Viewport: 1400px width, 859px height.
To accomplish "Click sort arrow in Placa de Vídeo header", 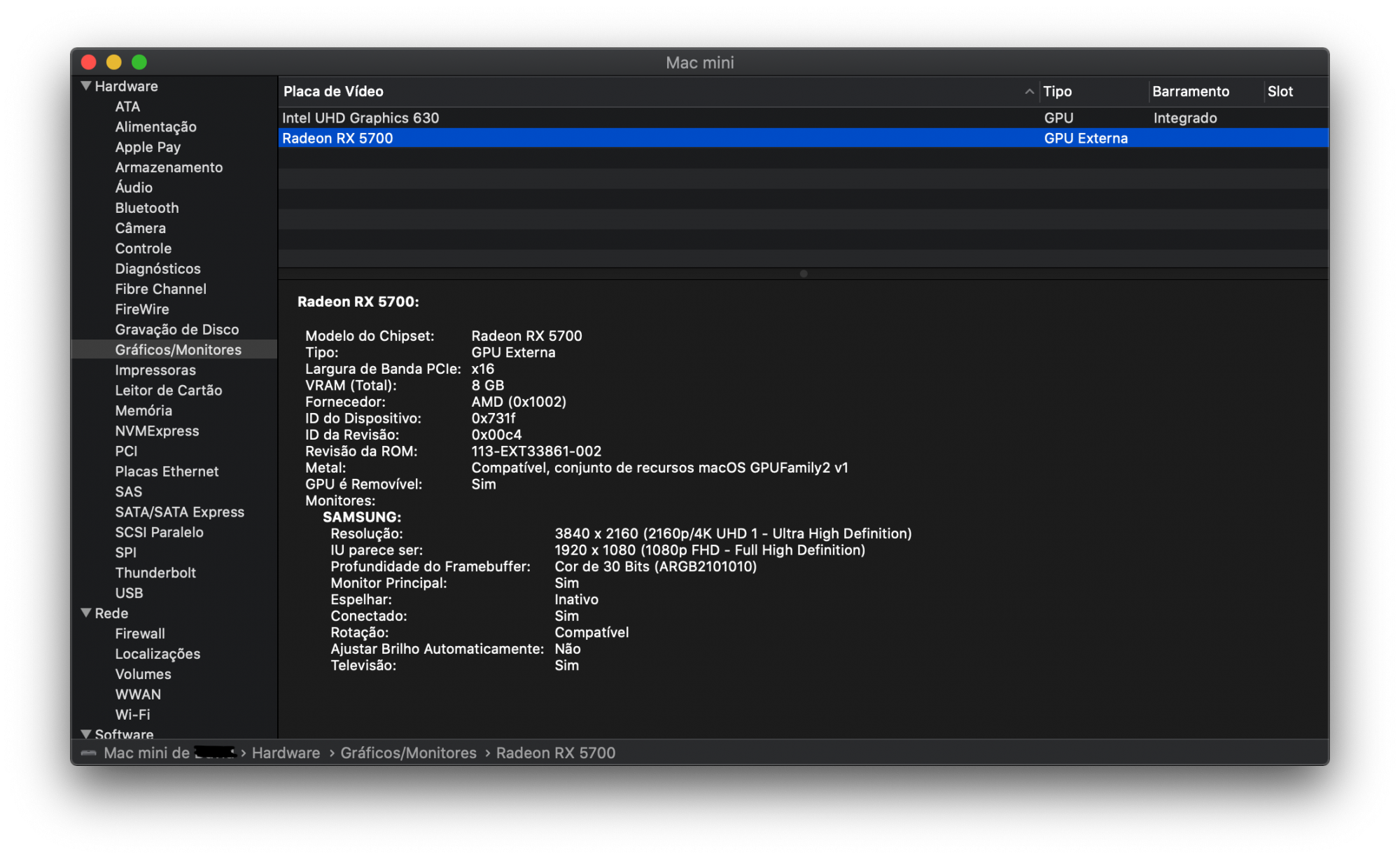I will click(1029, 92).
